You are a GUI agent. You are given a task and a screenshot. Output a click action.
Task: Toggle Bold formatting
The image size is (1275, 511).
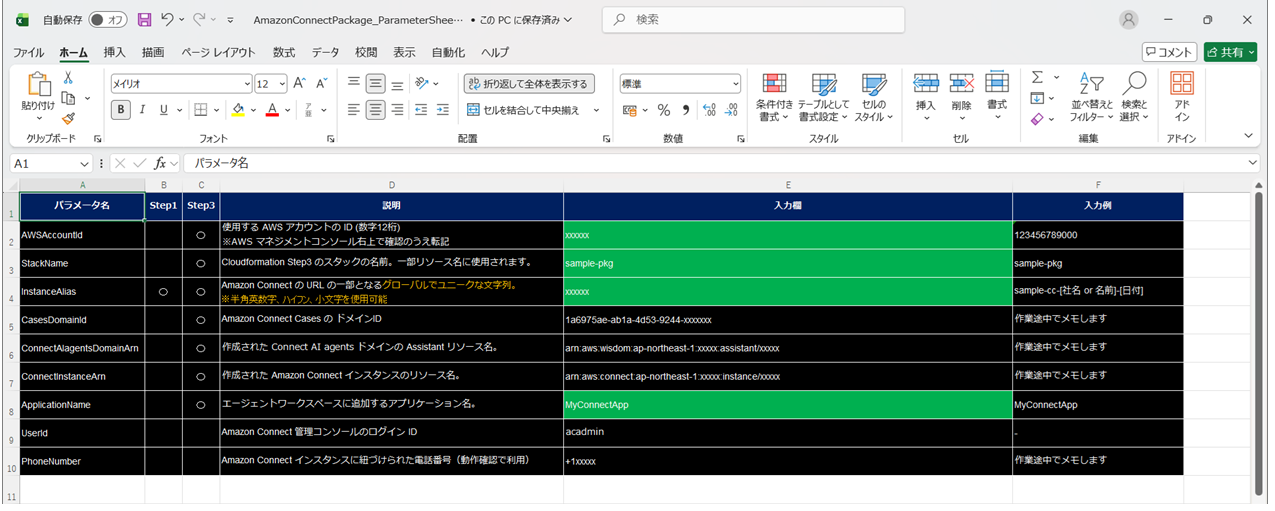(x=121, y=110)
